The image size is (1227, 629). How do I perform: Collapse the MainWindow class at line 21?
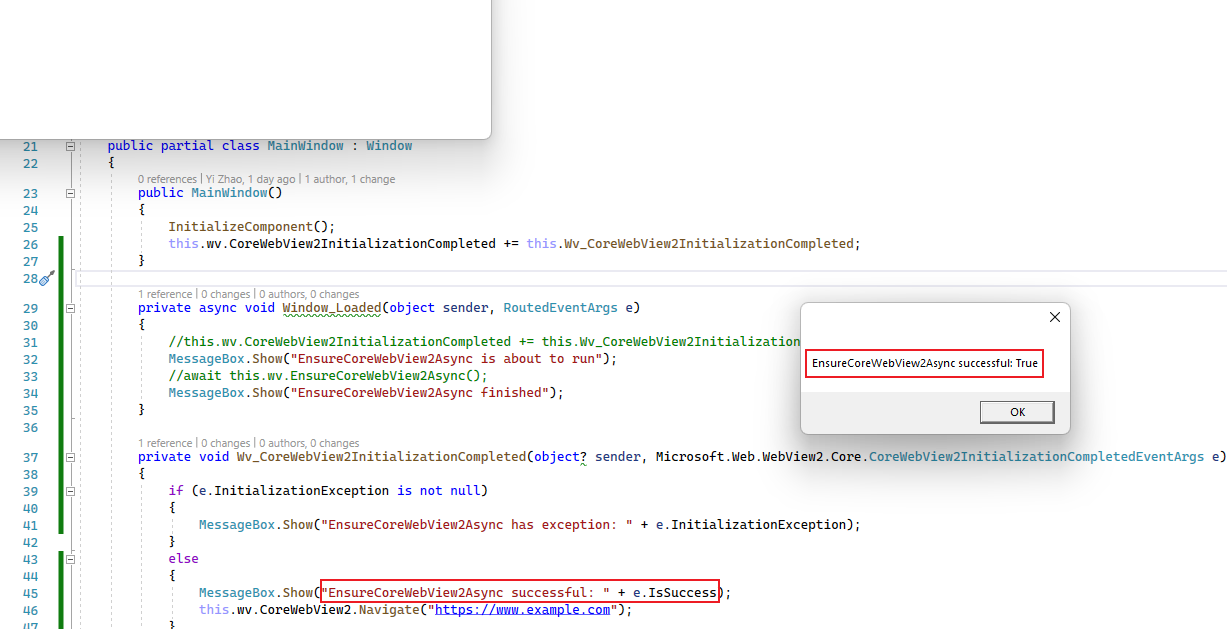tap(68, 145)
